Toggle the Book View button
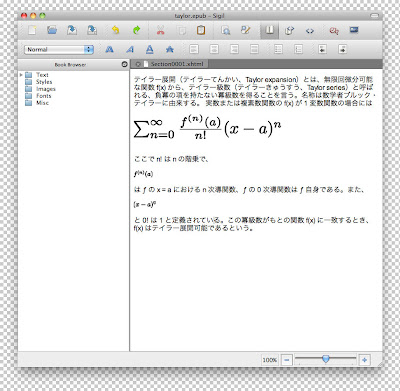 (269, 31)
